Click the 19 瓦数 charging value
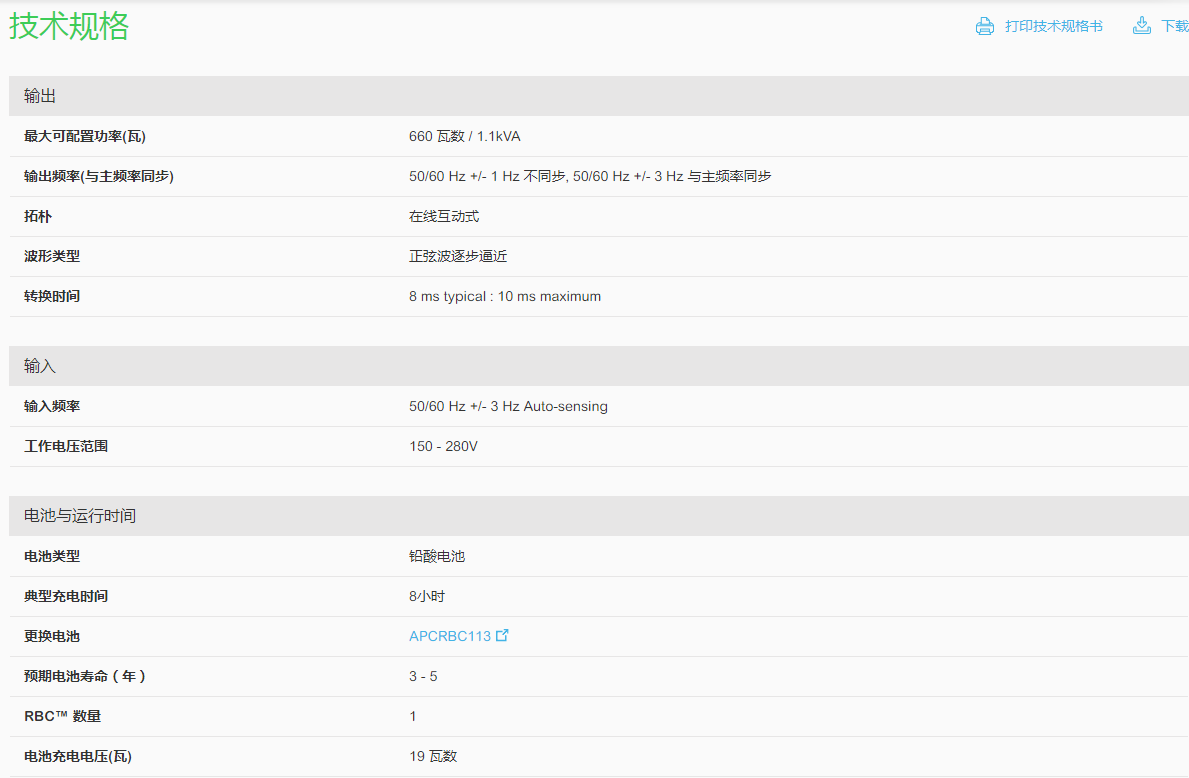Screen dimensions: 1189x778 click(x=433, y=756)
